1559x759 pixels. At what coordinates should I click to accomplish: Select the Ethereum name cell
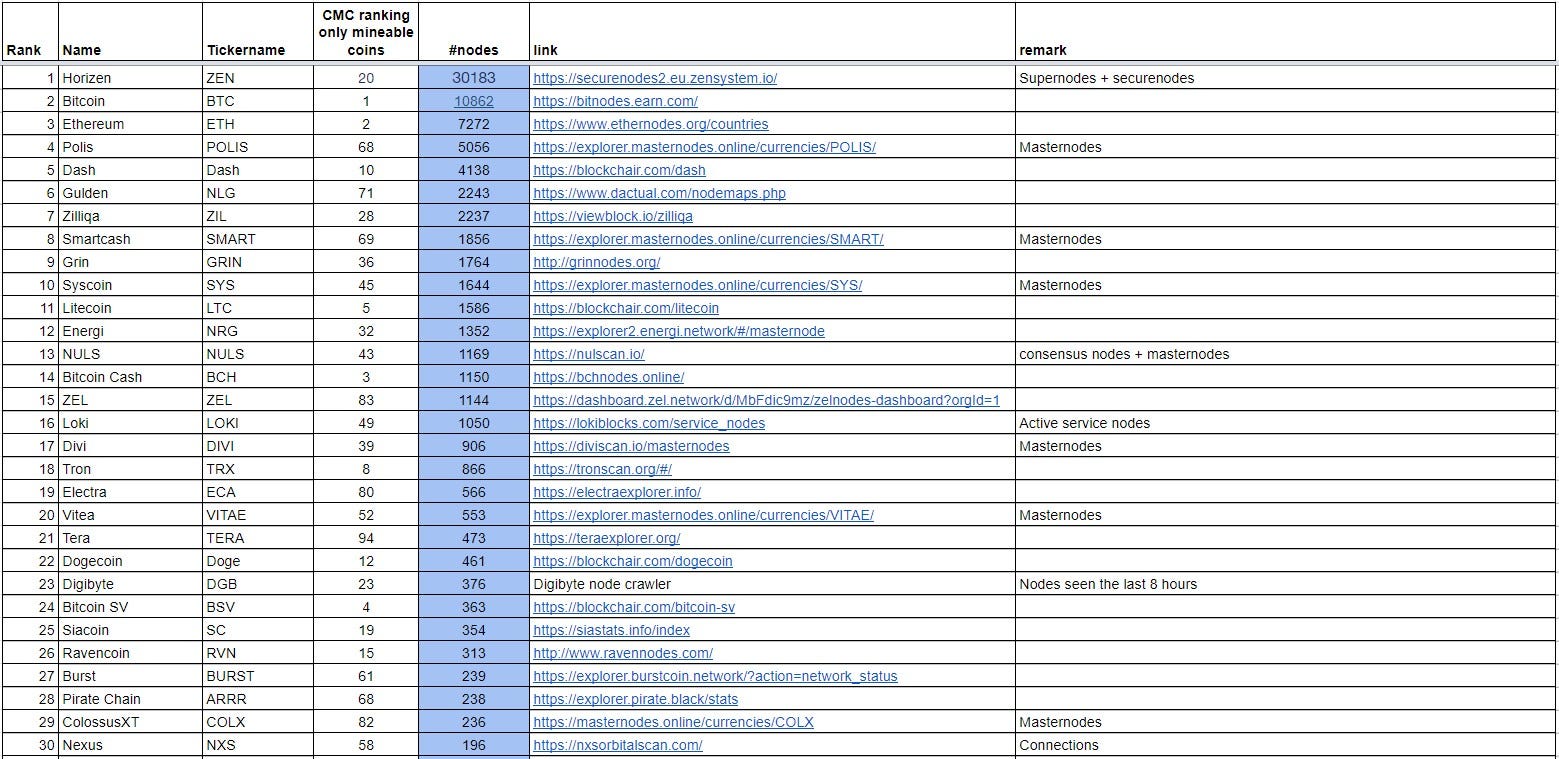point(131,124)
